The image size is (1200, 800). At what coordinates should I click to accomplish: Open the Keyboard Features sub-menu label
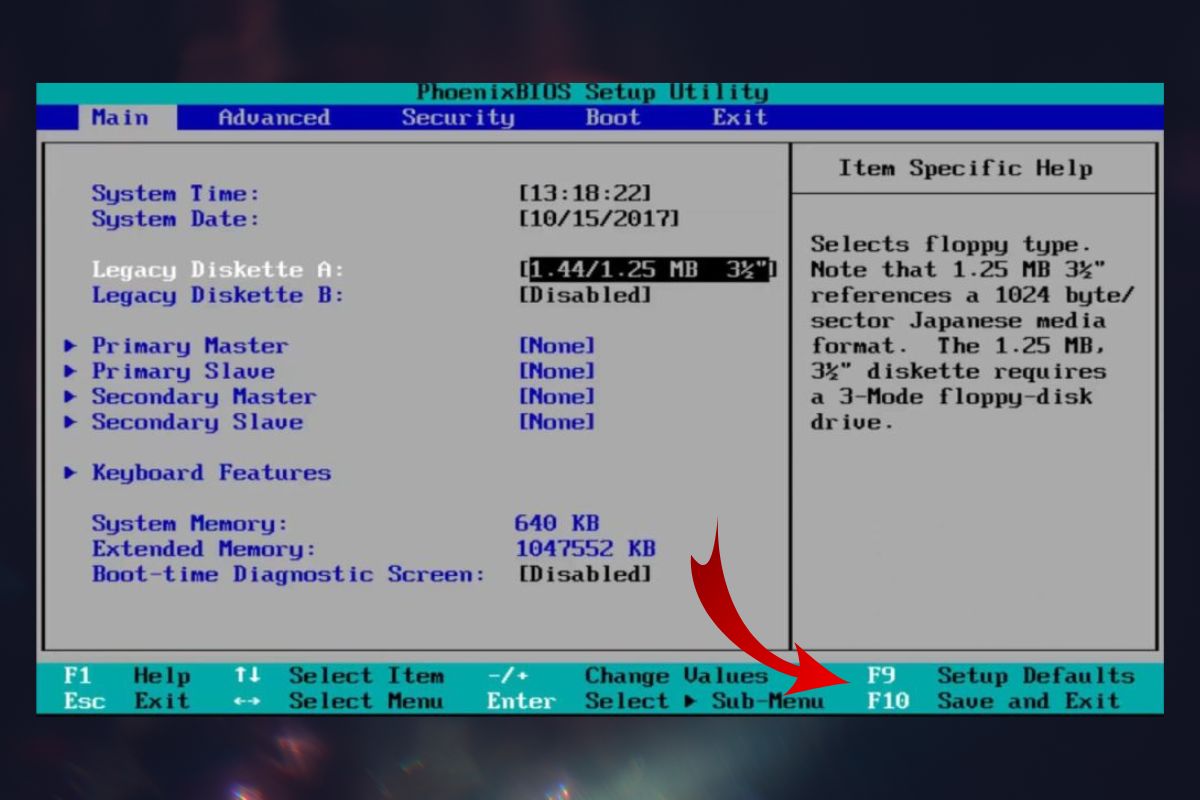click(x=211, y=473)
